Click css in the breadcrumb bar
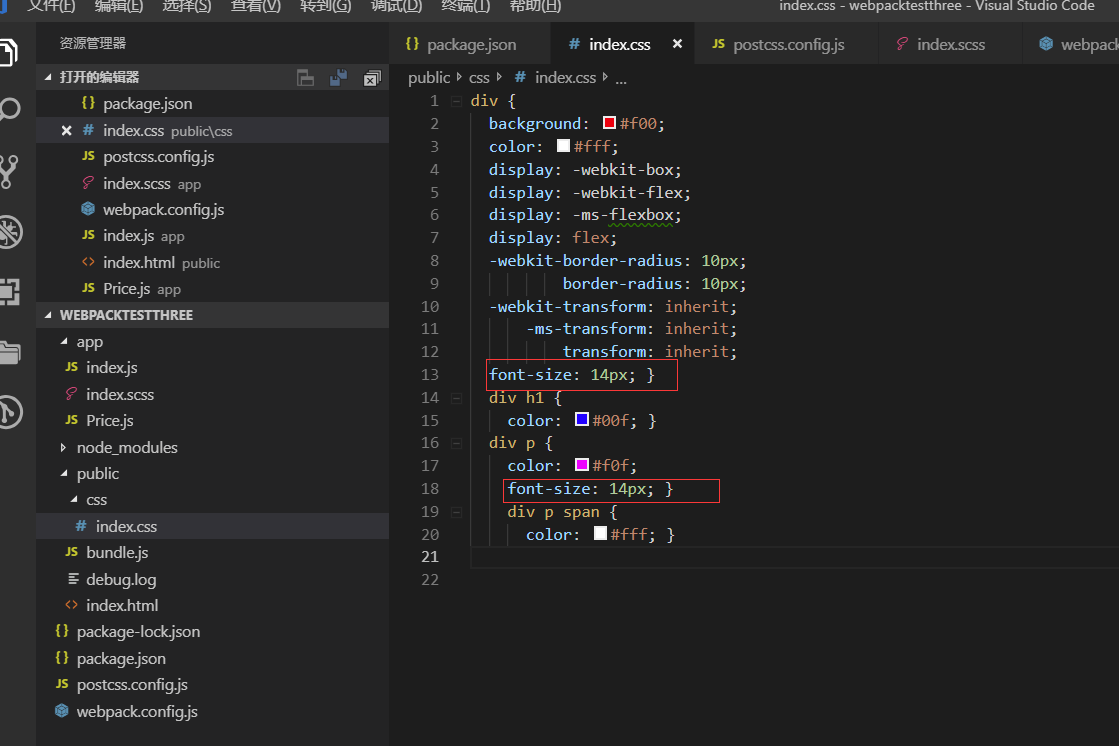The image size is (1119, 746). pos(479,77)
